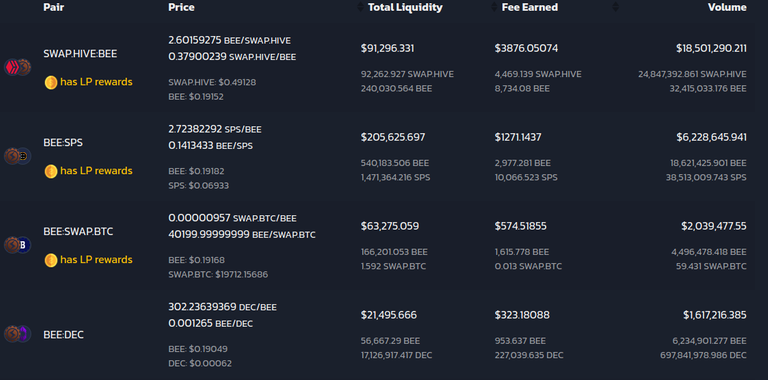This screenshot has width=768, height=380.
Task: Click 'has LP rewards' under SWAP.HIVE:BEE
Action: pos(96,82)
